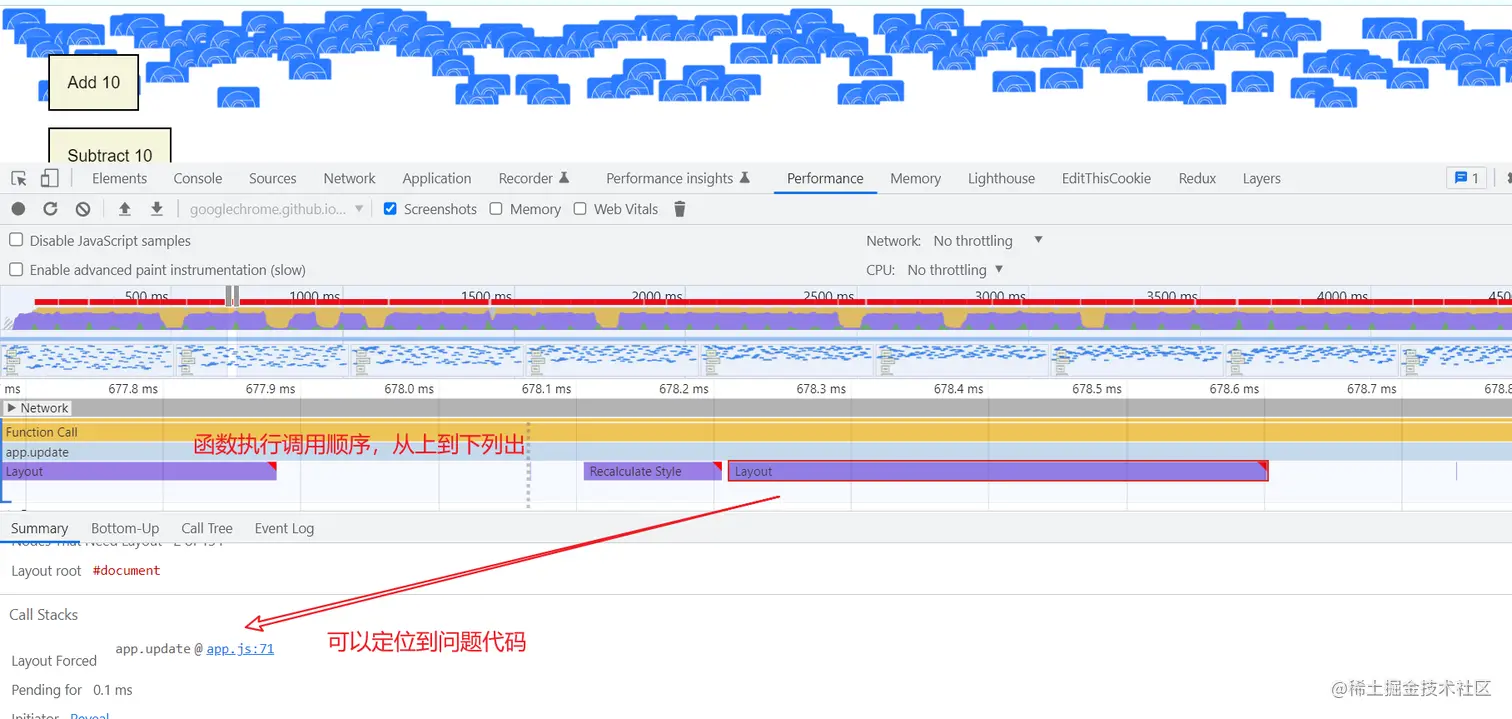This screenshot has width=1512, height=719.
Task: Enable the Memory checkbox in toolbar
Action: point(496,209)
